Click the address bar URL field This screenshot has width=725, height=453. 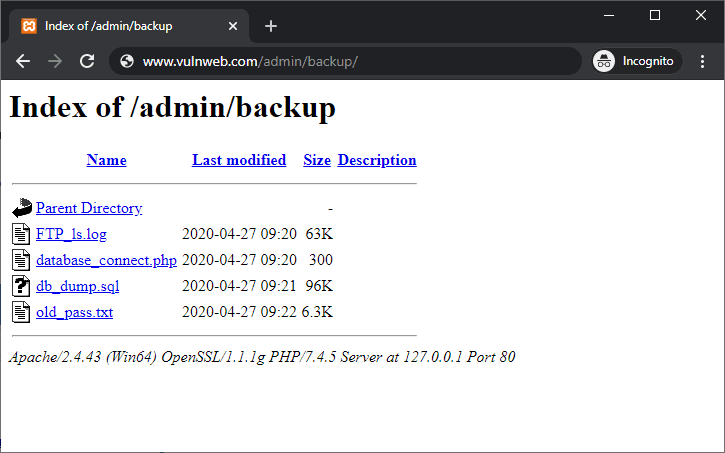click(x=350, y=61)
